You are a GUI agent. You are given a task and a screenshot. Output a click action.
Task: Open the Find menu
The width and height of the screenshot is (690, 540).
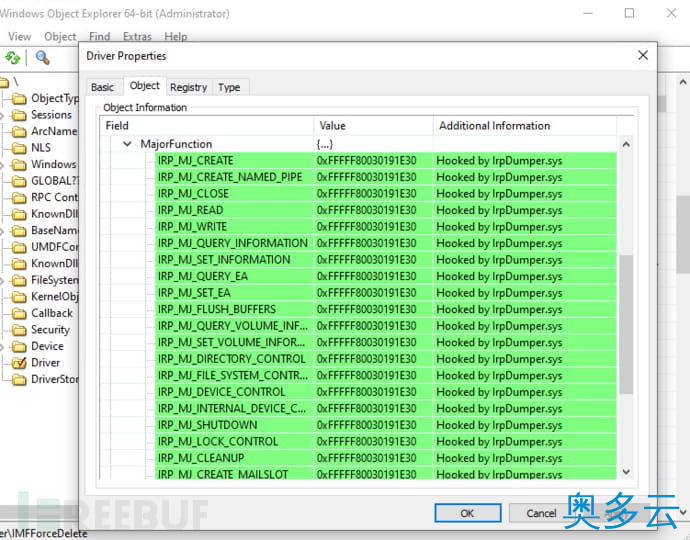click(99, 37)
